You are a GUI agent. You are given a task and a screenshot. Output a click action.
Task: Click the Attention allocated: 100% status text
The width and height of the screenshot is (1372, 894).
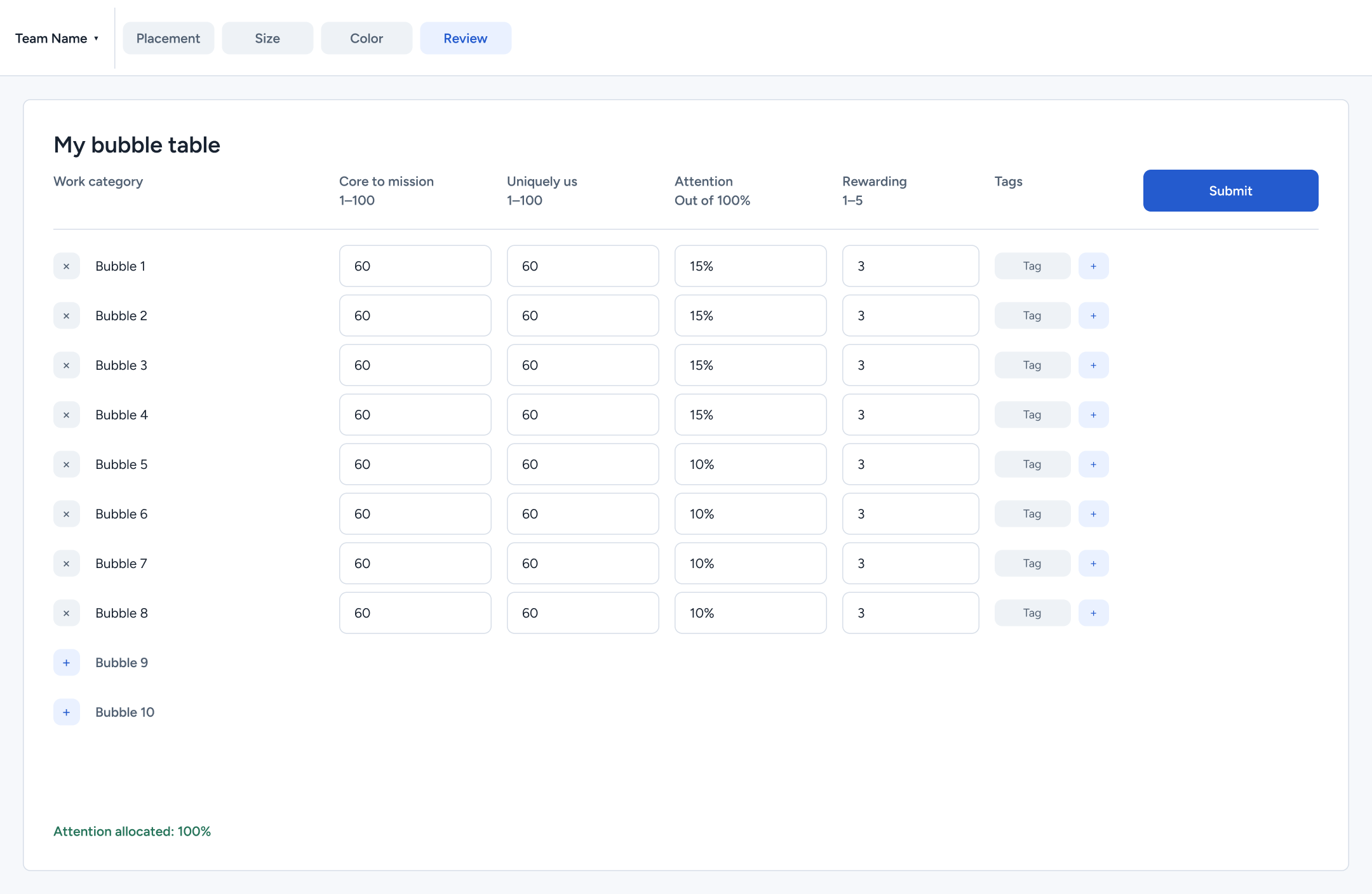(132, 831)
